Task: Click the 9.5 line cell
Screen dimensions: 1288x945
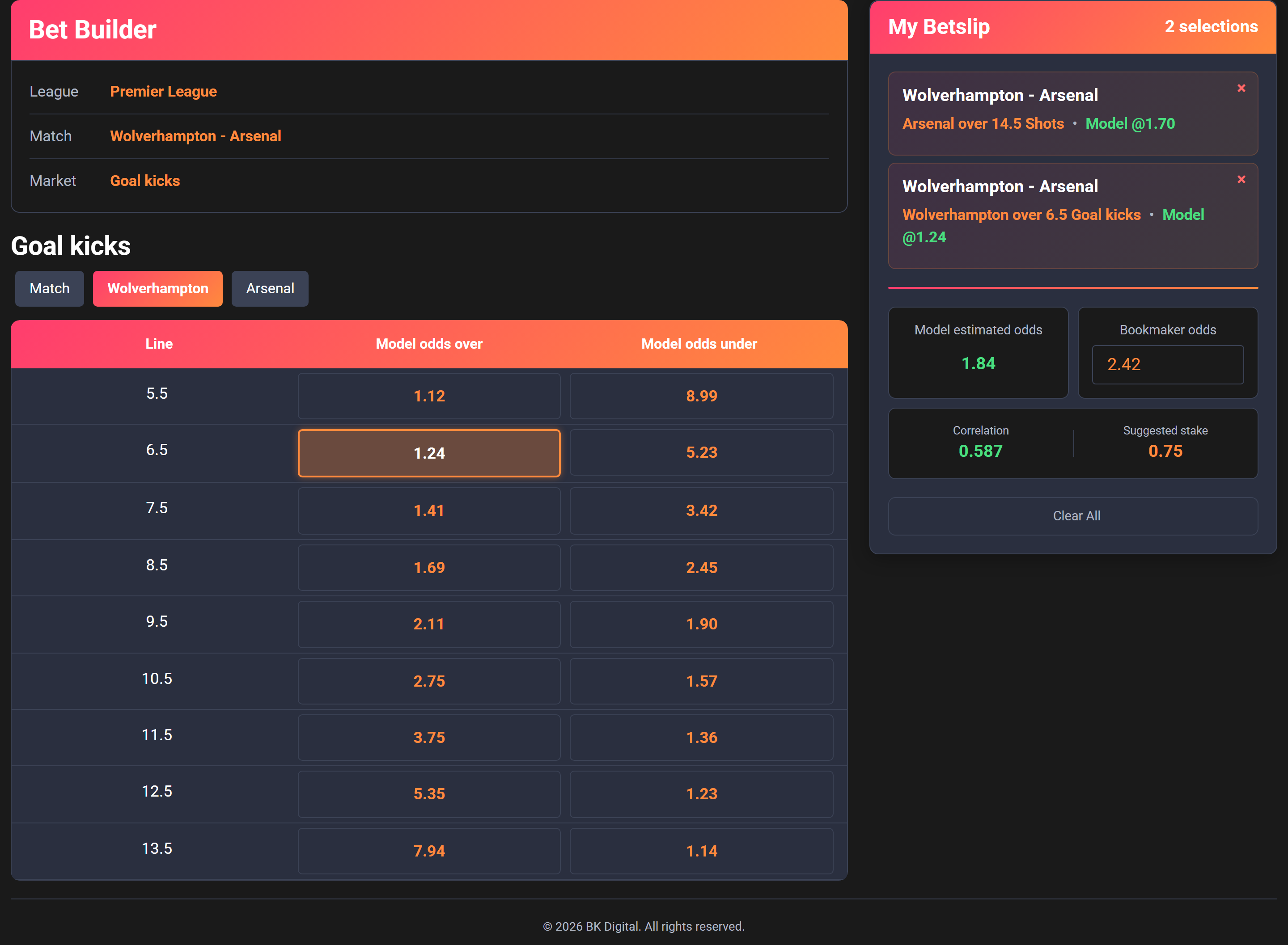Action: click(157, 621)
